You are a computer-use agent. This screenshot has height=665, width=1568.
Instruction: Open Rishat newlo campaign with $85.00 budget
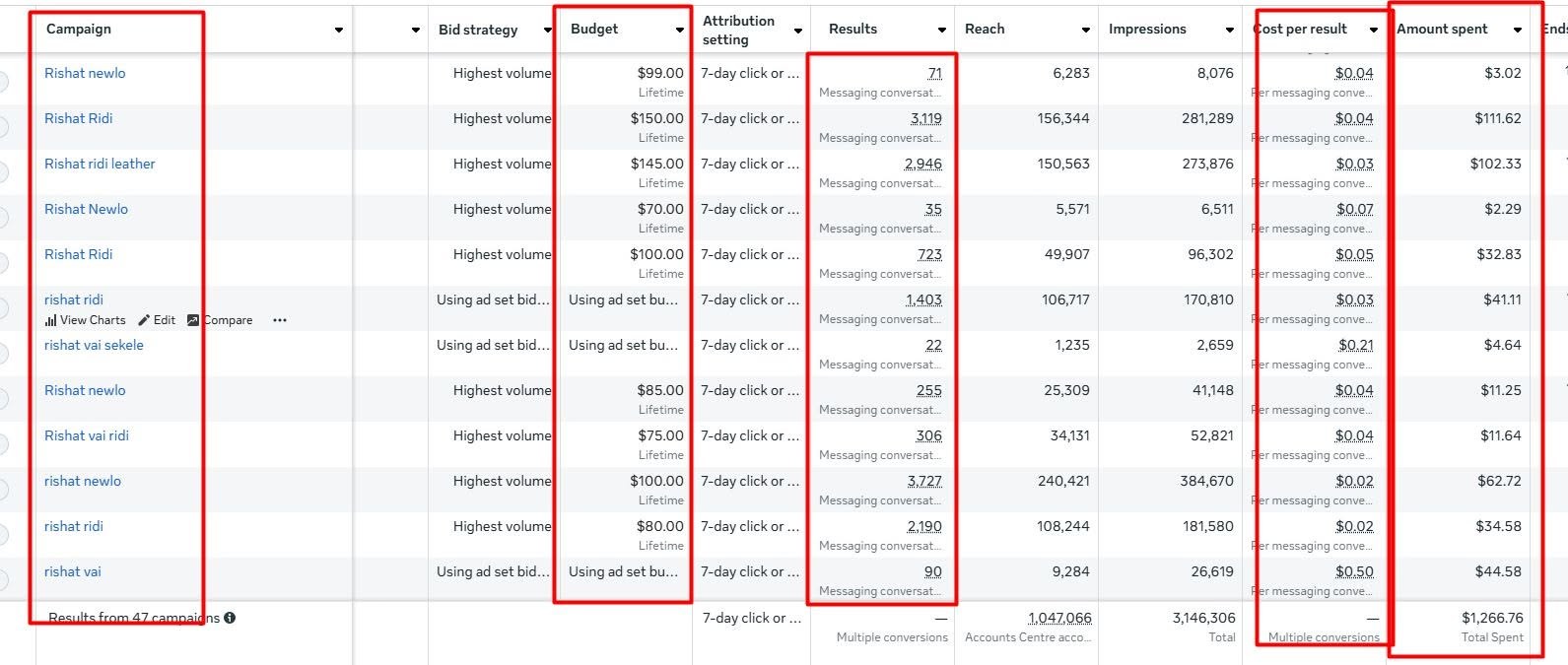coord(85,390)
